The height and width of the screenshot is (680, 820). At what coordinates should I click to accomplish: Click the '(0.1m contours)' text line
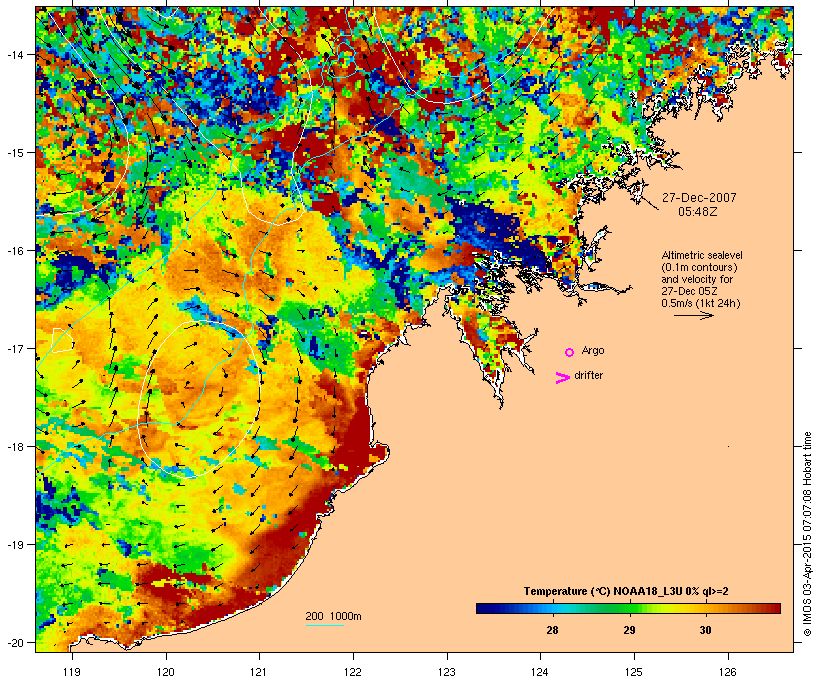699,267
